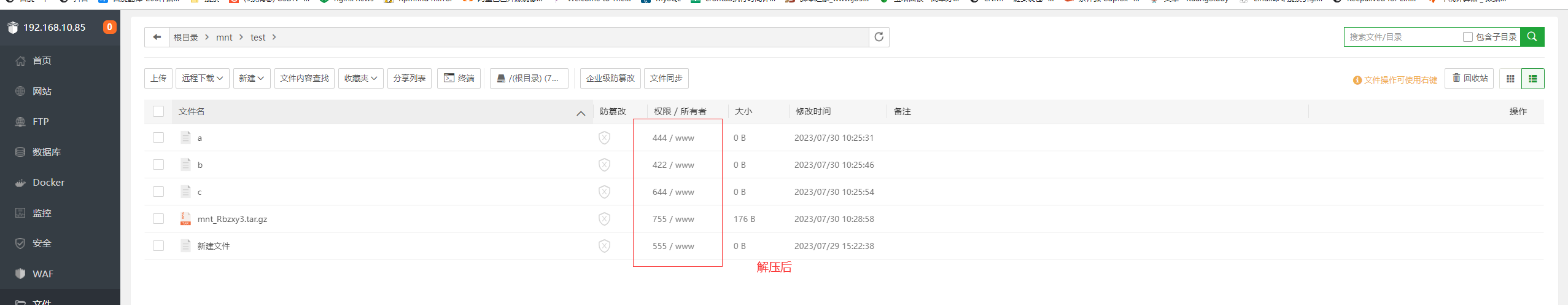Screen dimensions: 1568x305
Task: Click permission 755 / www
Action: [673, 219]
